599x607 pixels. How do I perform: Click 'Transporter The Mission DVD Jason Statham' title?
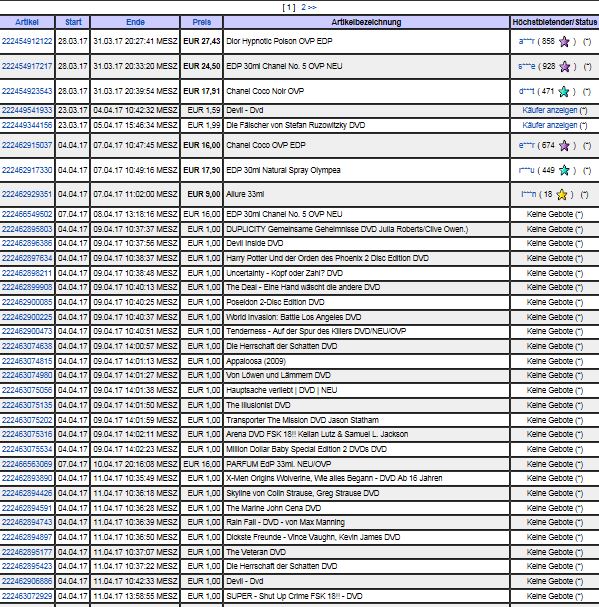tap(302, 420)
